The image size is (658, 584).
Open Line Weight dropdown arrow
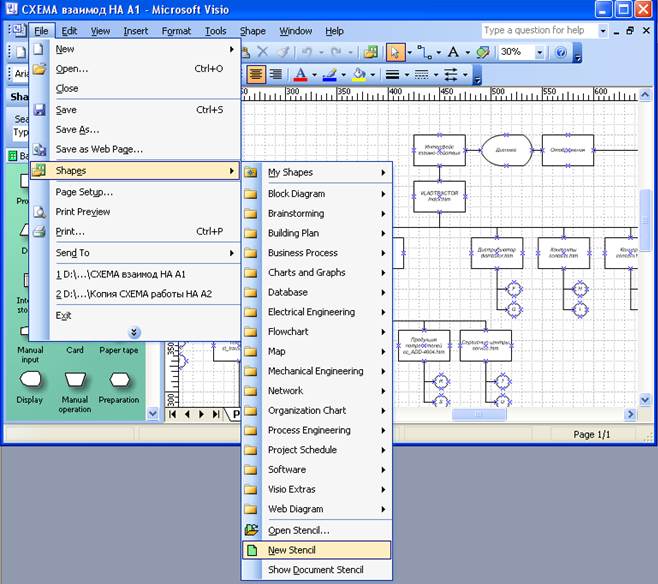coord(406,75)
